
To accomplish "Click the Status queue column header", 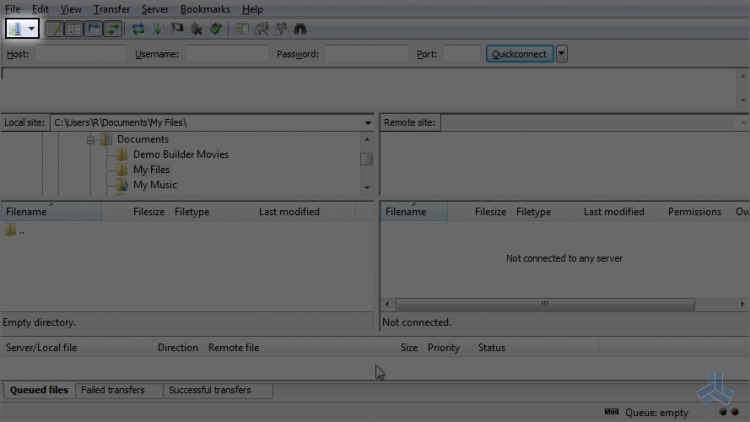I will pyautogui.click(x=536, y=347).
